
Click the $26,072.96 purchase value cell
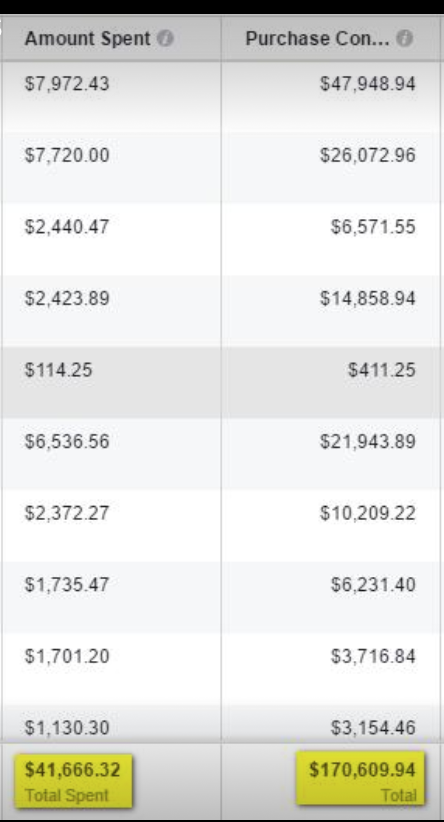point(331,168)
